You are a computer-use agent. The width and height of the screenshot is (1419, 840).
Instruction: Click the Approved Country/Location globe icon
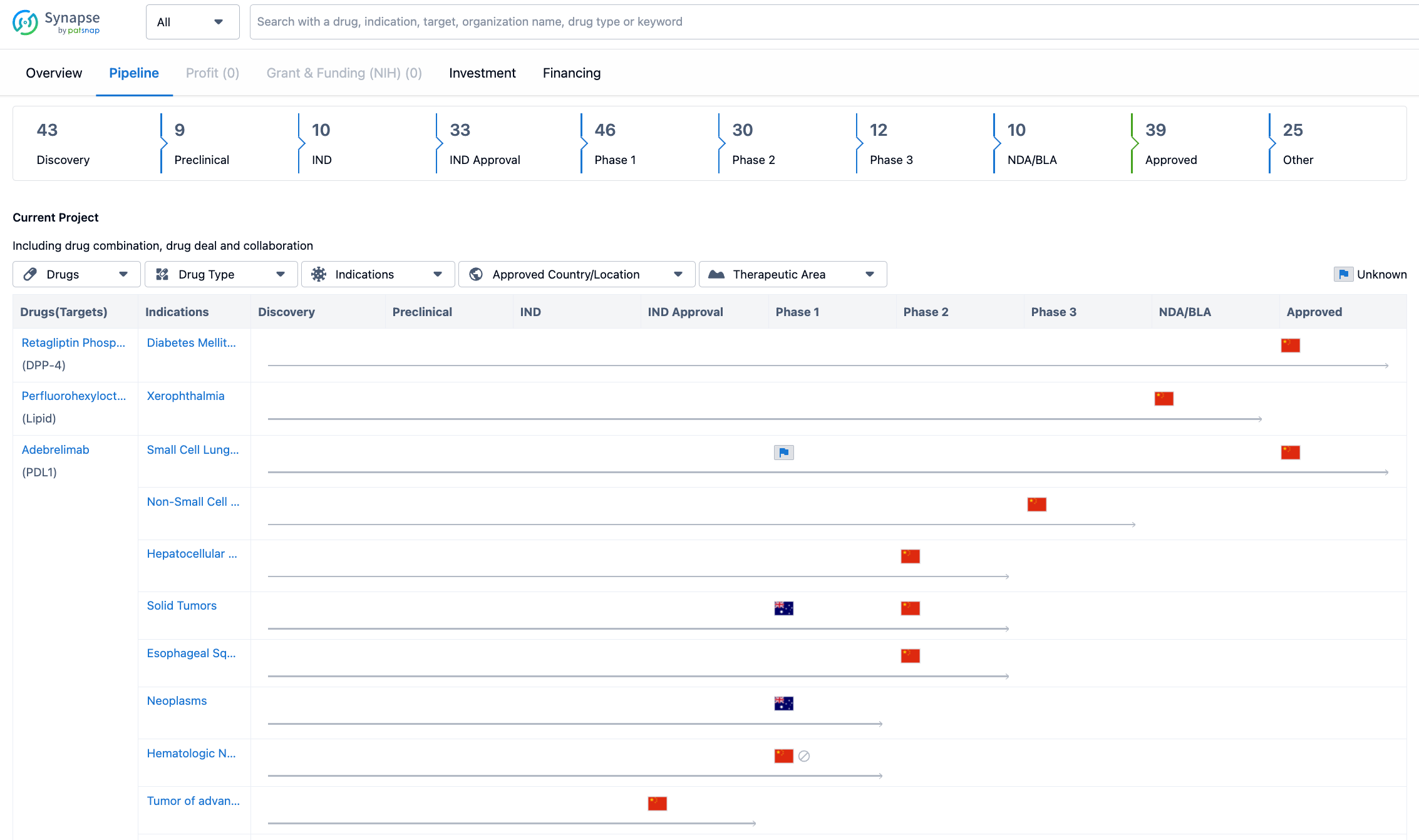pyautogui.click(x=478, y=274)
